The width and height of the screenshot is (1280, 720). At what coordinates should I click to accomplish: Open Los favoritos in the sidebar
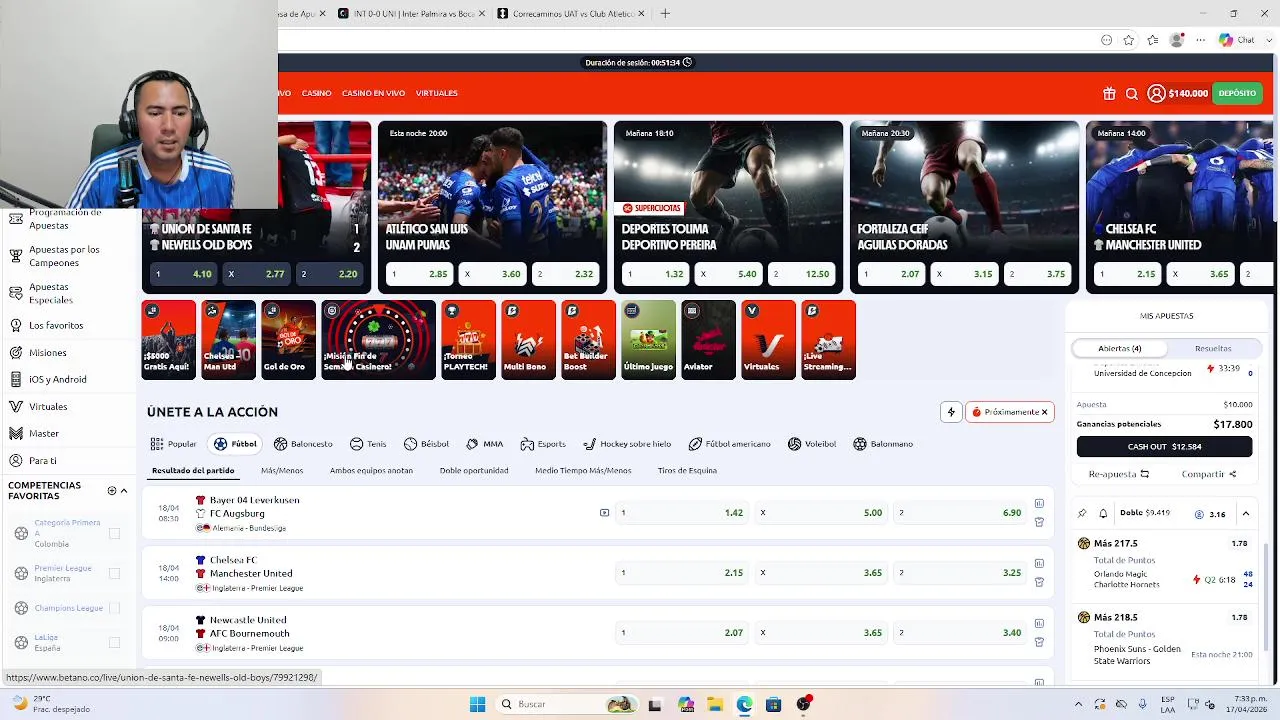(56, 325)
